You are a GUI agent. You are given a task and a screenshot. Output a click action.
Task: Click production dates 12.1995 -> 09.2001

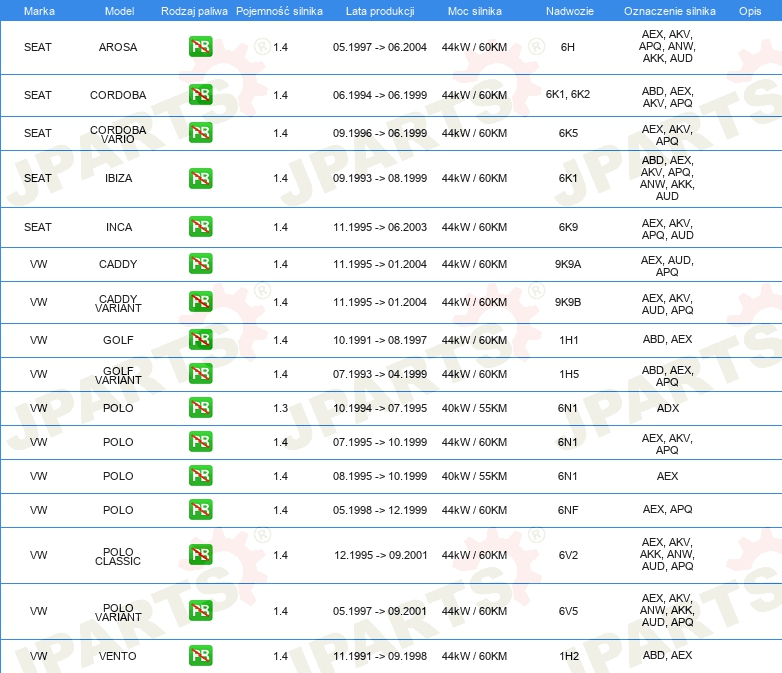point(381,555)
